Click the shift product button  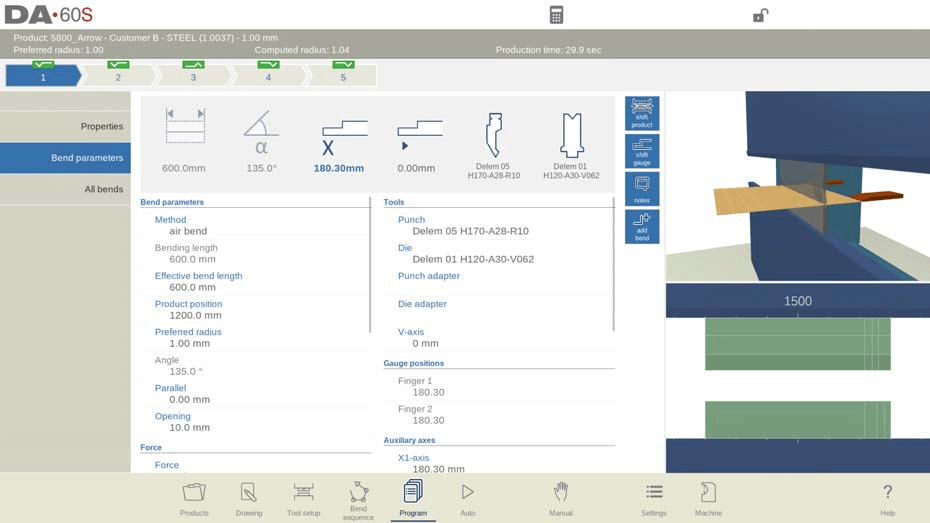[642, 113]
